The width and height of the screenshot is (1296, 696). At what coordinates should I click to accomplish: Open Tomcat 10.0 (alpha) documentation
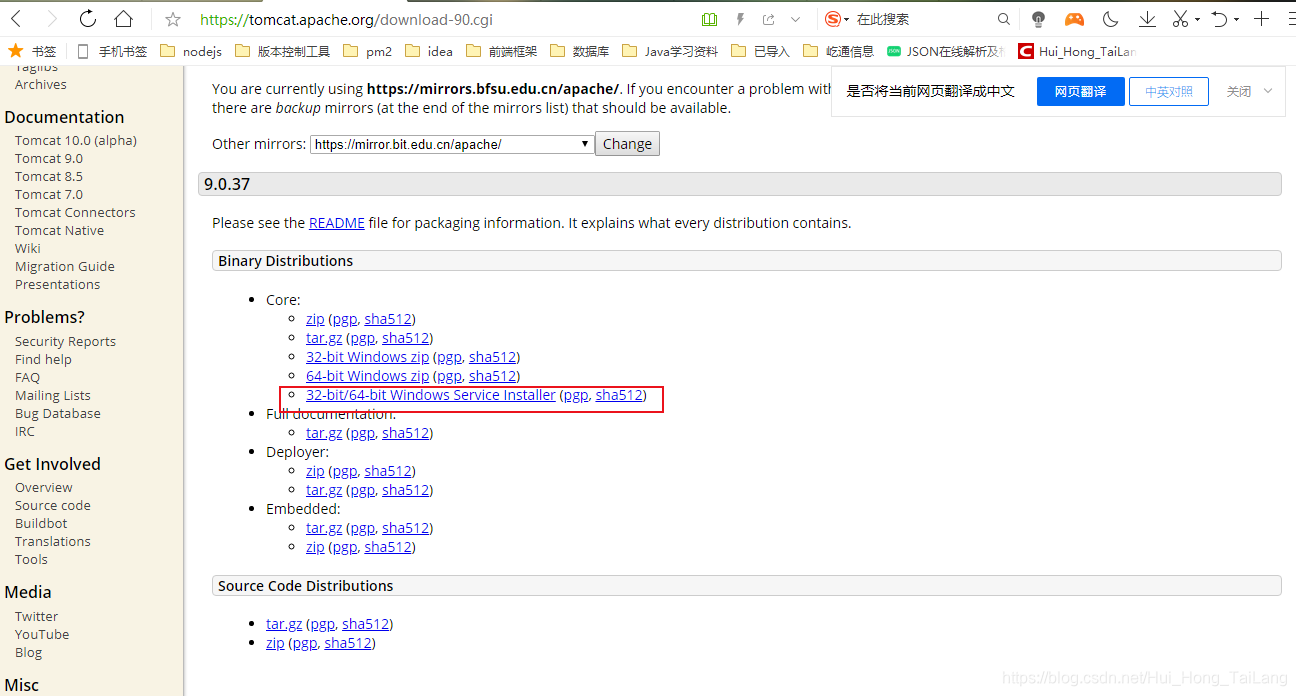point(76,140)
